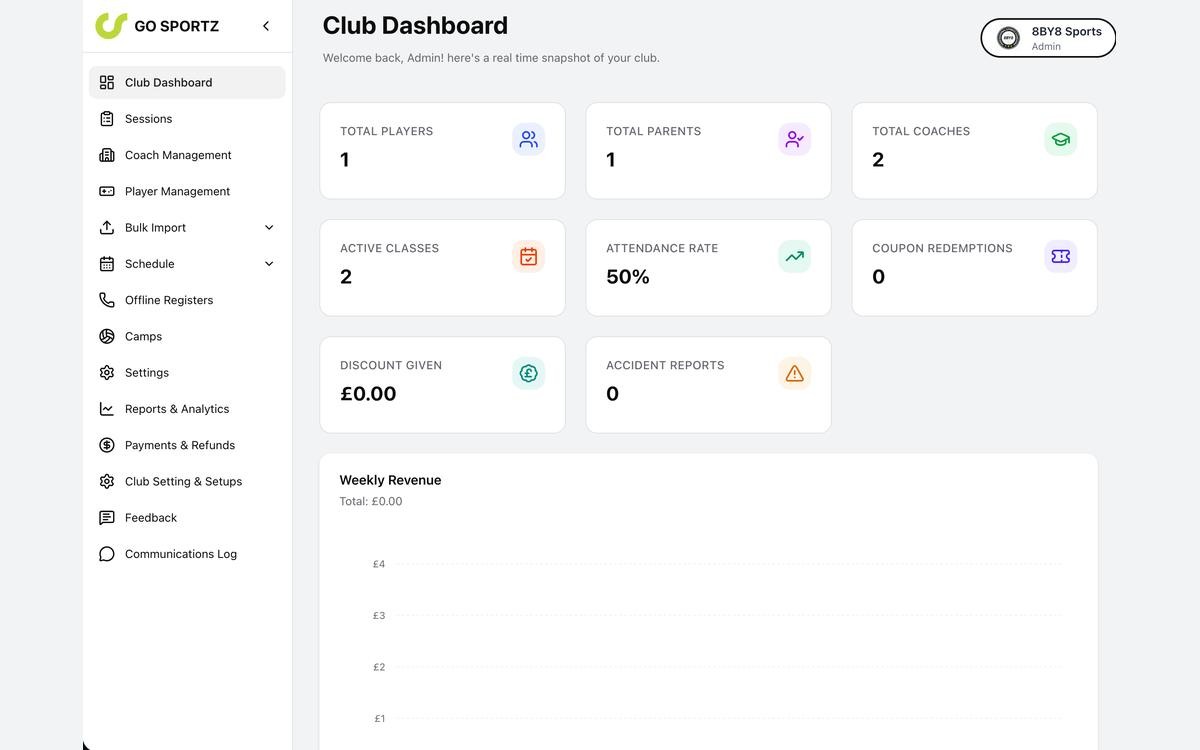
Task: Click the Total Coaches count of 2
Action: (x=878, y=160)
